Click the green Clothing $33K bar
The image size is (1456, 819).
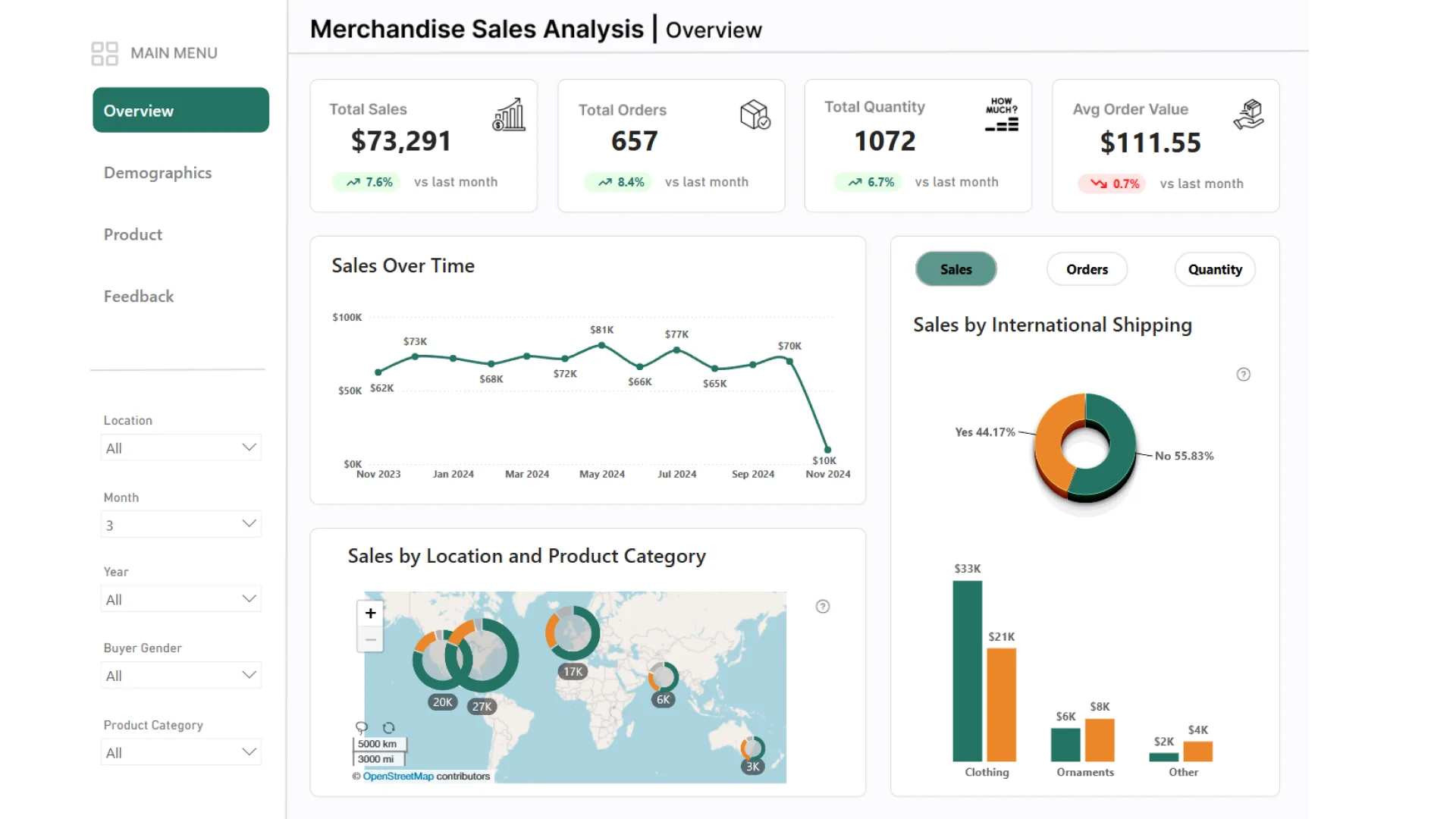pos(968,671)
